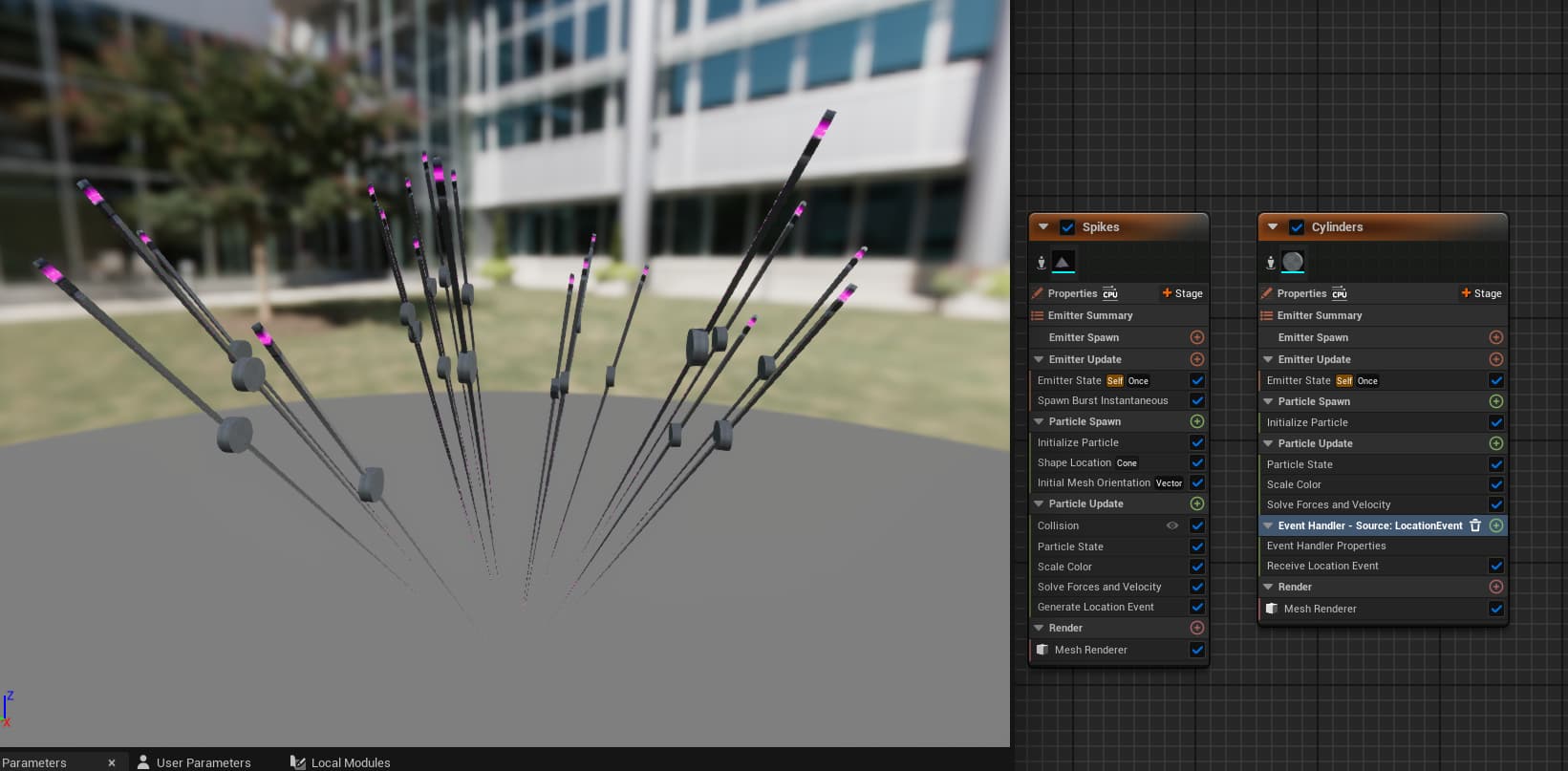This screenshot has width=1568, height=771.
Task: Add module to Spikes Particle Spawn
Action: pyautogui.click(x=1196, y=421)
